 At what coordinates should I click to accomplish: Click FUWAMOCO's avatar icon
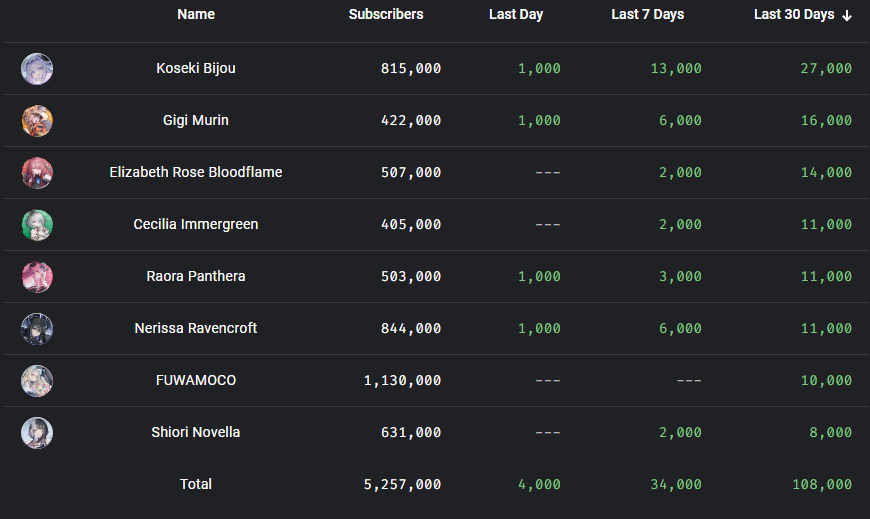point(37,380)
